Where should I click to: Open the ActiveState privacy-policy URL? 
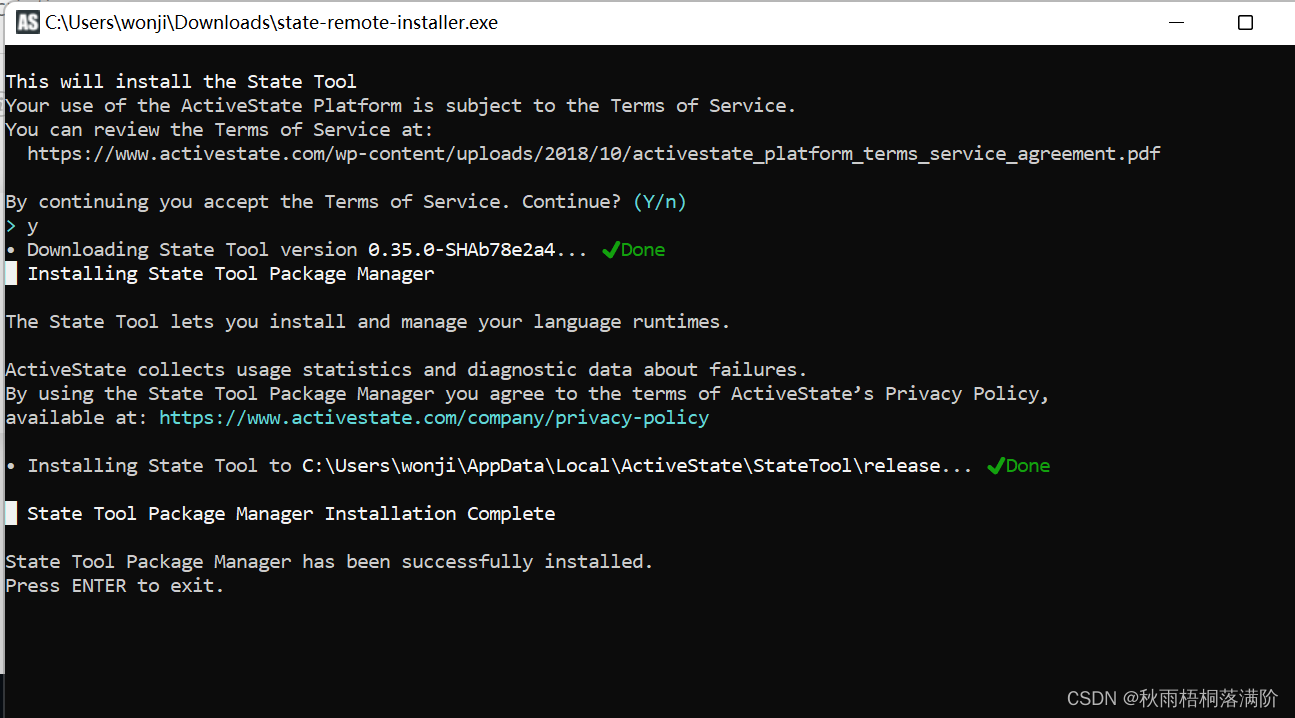[x=434, y=418]
